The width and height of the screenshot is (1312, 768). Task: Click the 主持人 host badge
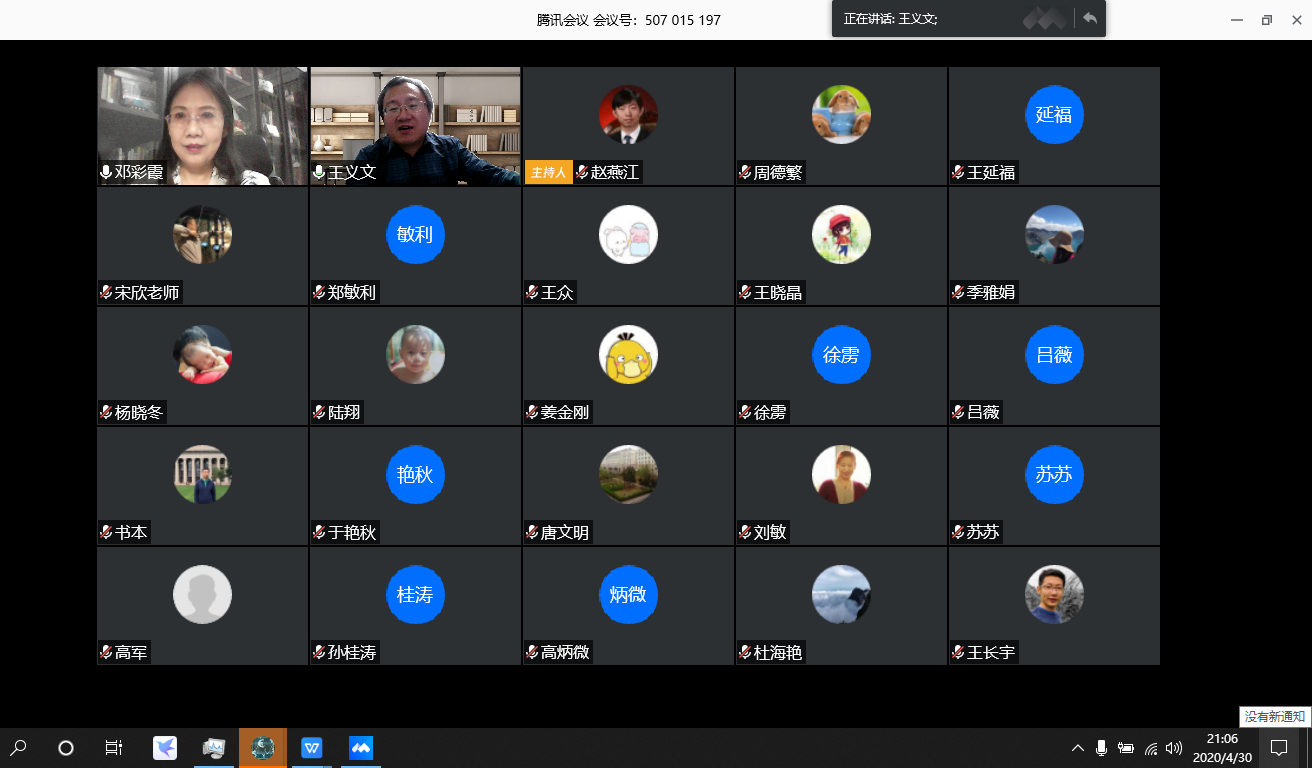tap(549, 172)
